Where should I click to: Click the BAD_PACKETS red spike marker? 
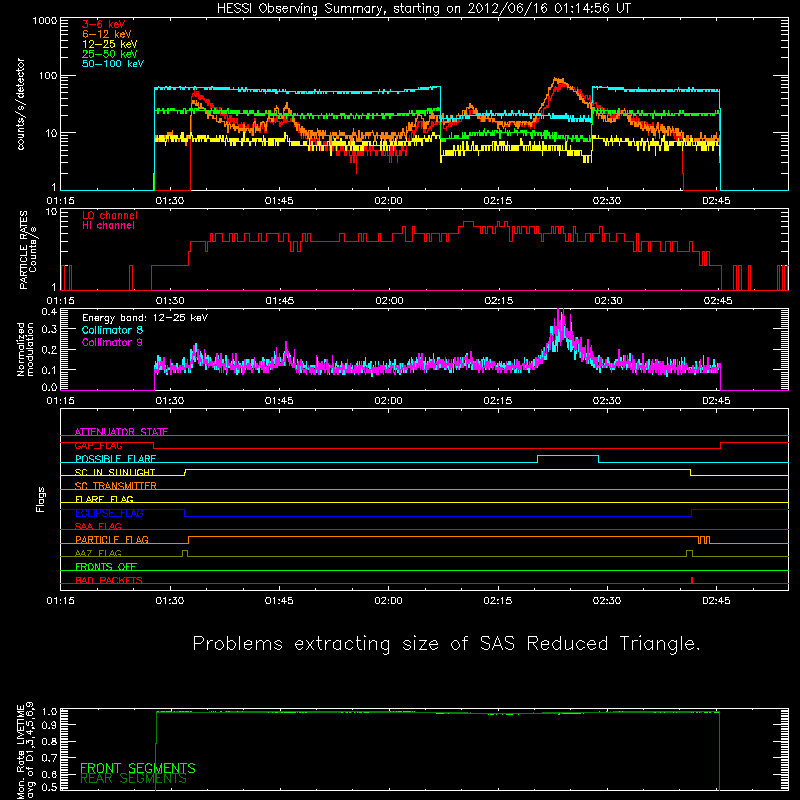point(692,580)
